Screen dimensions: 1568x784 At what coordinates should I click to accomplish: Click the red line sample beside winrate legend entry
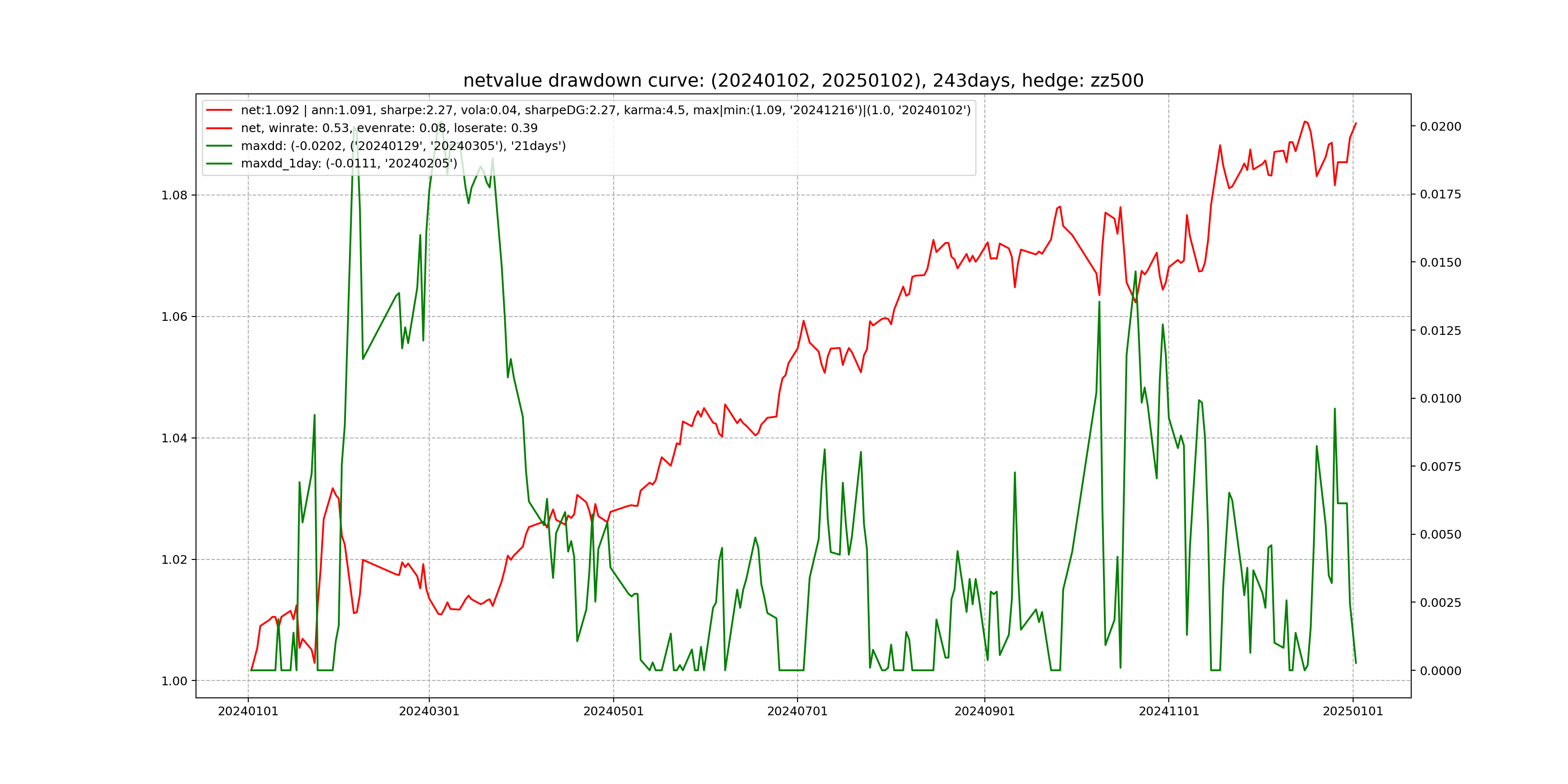click(x=219, y=128)
